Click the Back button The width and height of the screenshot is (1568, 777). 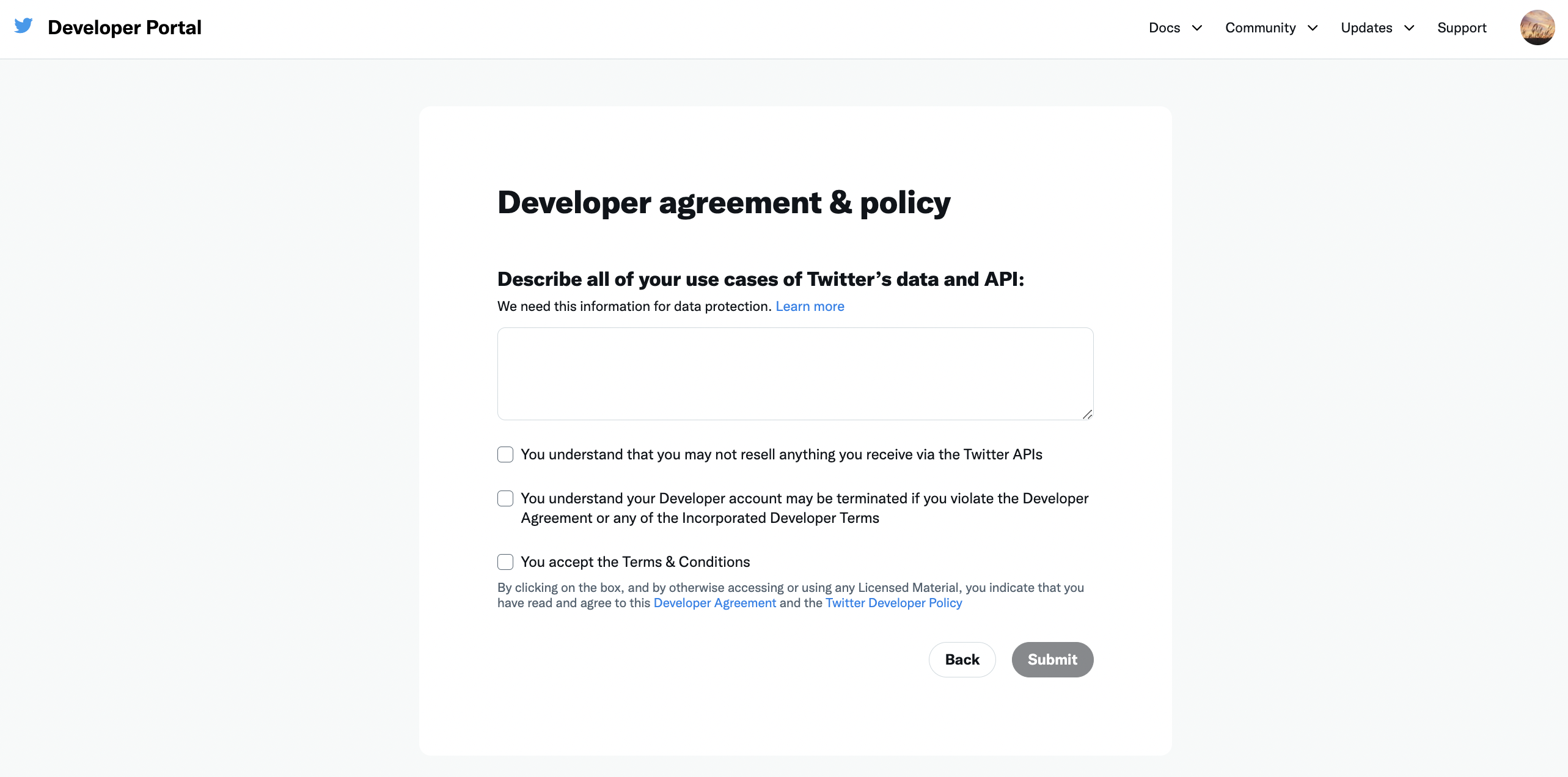click(x=962, y=660)
